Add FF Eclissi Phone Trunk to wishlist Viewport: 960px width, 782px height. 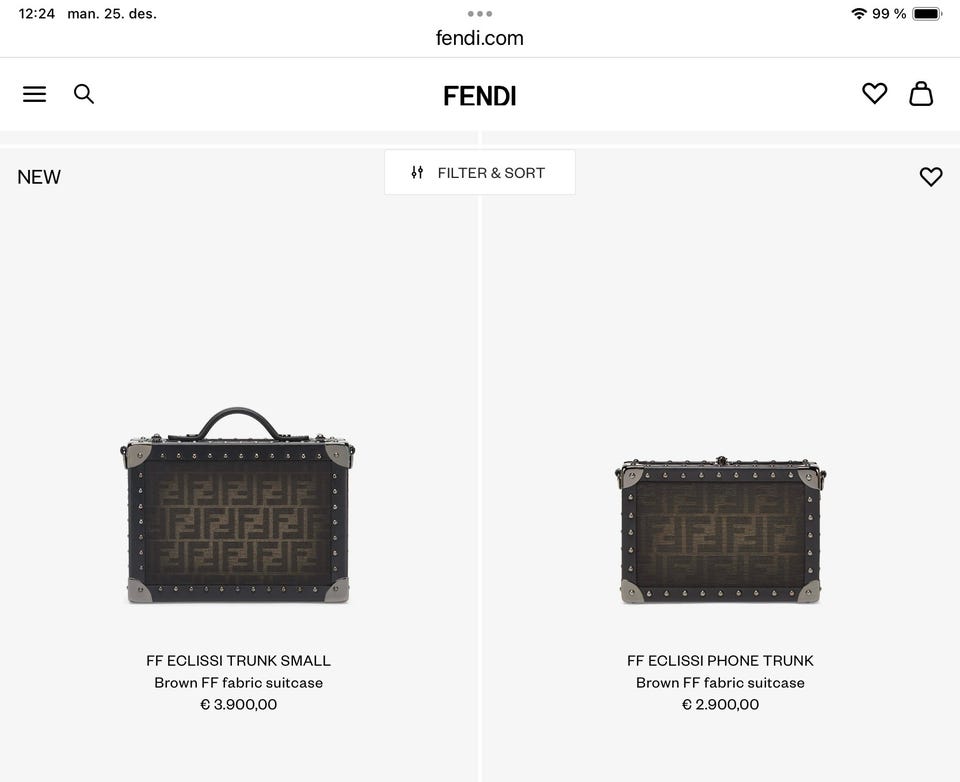(x=931, y=177)
